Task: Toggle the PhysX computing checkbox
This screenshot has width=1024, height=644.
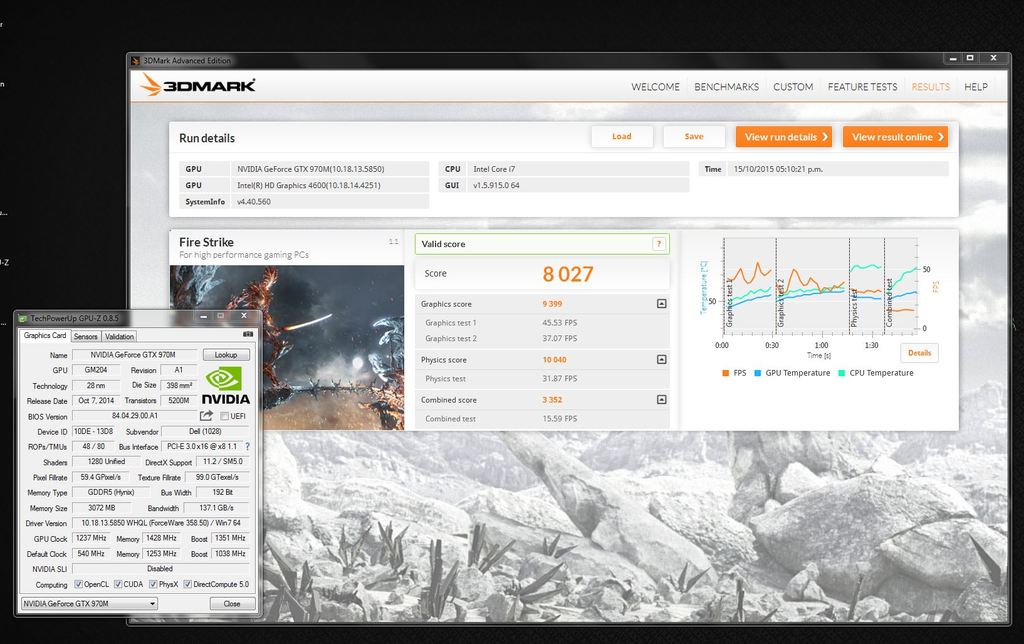Action: (x=153, y=584)
